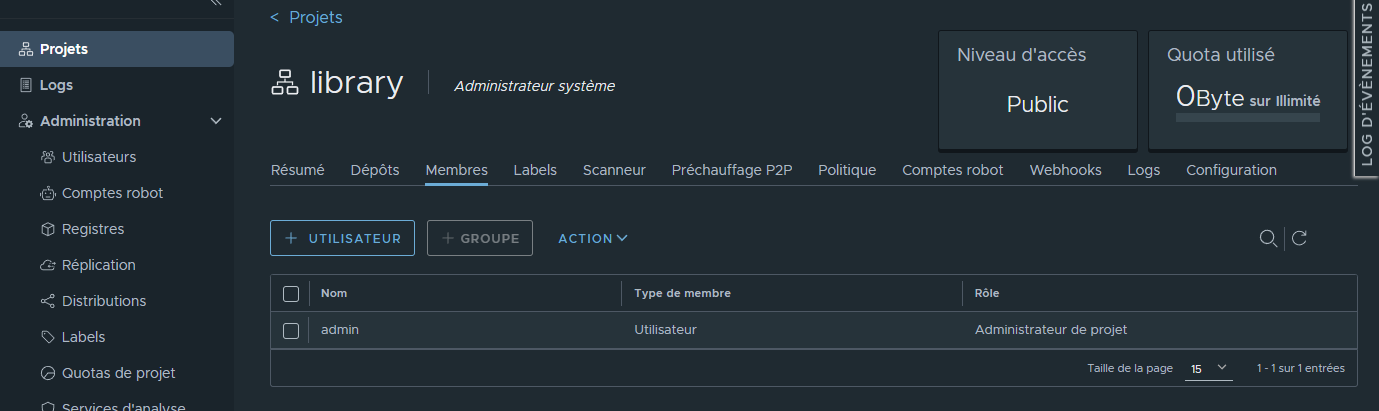The height and width of the screenshot is (411, 1379).
Task: Click the Distributions share icon in sidebar
Action: pyautogui.click(x=47, y=301)
